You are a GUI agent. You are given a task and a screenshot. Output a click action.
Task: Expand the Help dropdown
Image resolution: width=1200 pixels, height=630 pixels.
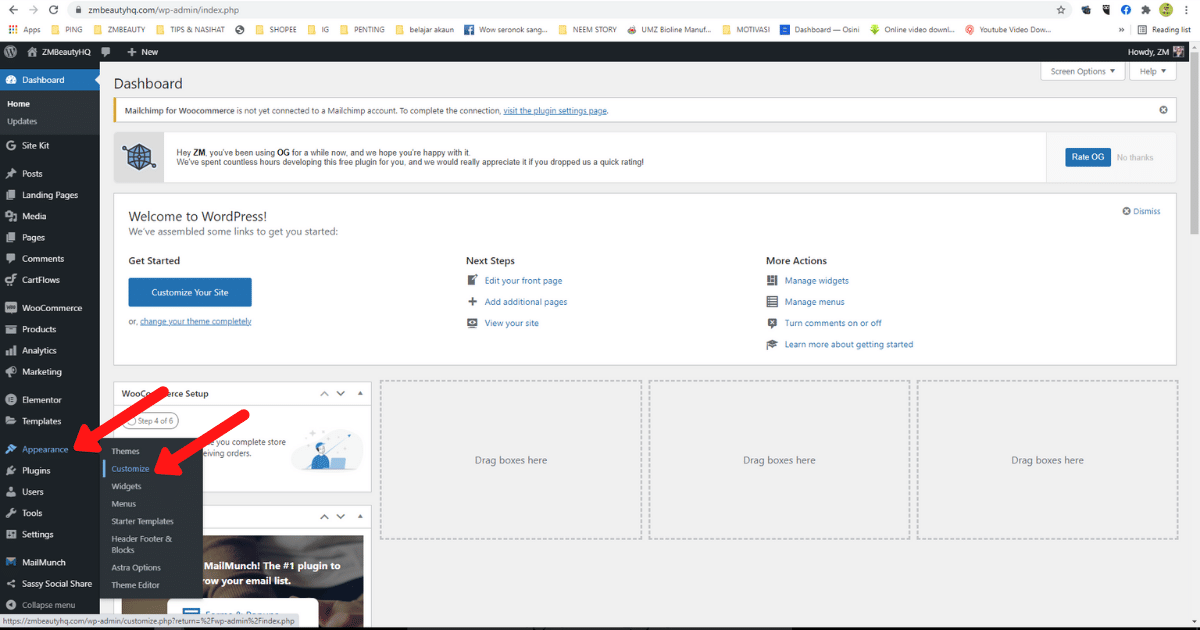coord(1153,71)
